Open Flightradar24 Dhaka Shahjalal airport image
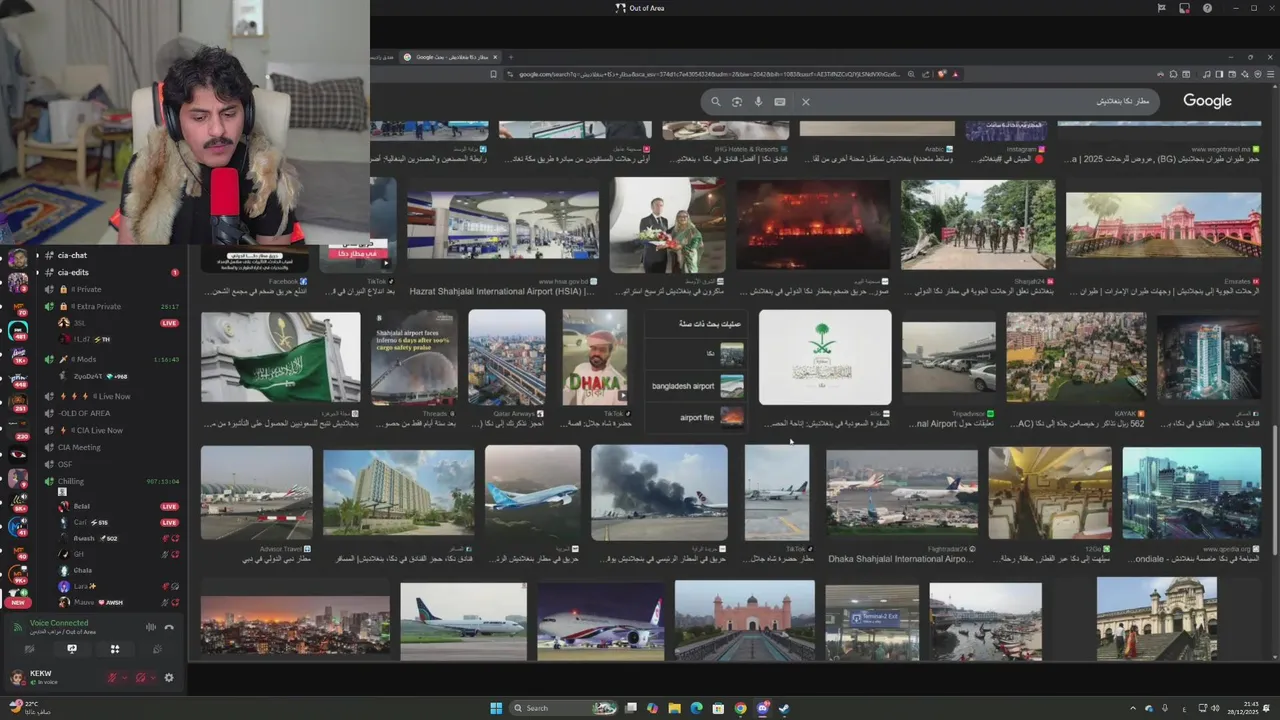 click(x=901, y=493)
